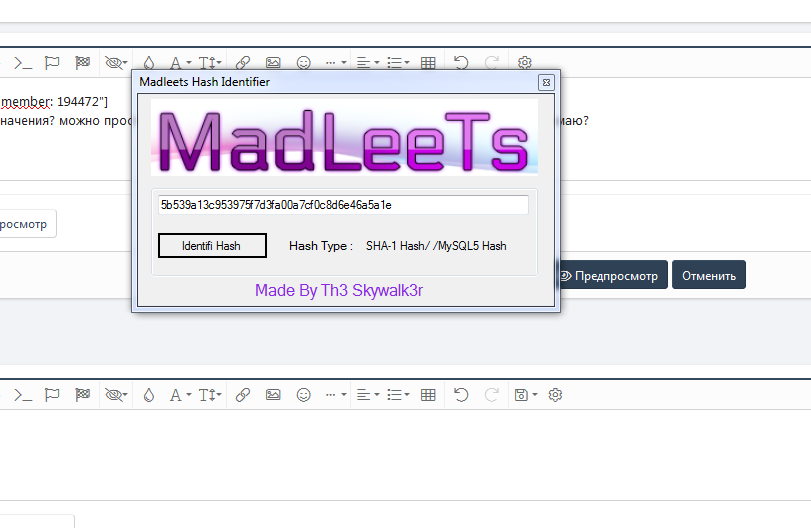The height and width of the screenshot is (528, 811).
Task: Insert table from lower toolbar
Action: pos(428,395)
